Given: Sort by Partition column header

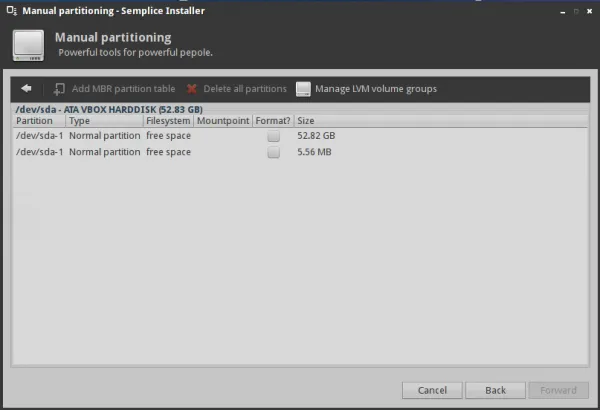Looking at the screenshot, I should 39,121.
